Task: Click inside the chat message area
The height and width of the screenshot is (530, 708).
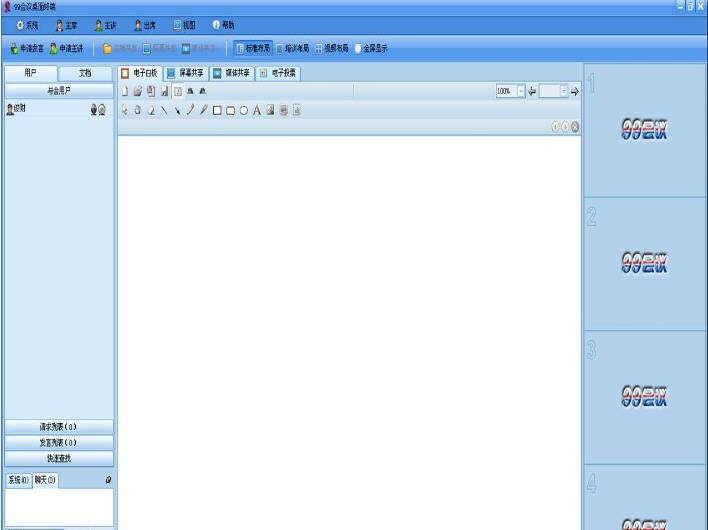Action: [x=59, y=507]
